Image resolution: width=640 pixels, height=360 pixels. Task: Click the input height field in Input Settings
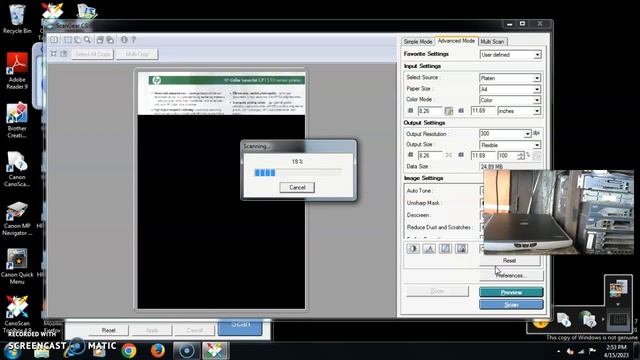click(x=483, y=111)
